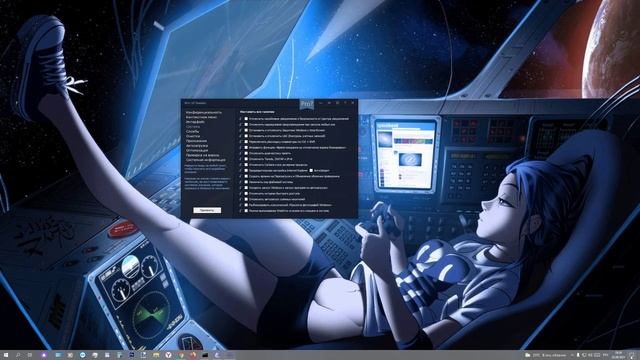The width and height of the screenshot is (640, 360).
Task: Tick the историю быстрого доступа checkbox
Action: pos(246,193)
